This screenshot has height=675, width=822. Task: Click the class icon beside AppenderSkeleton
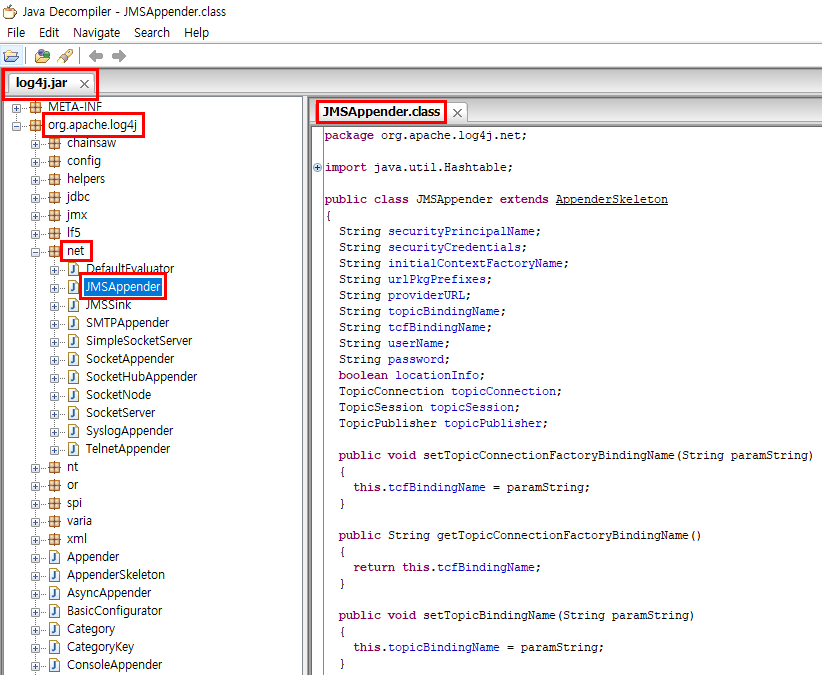point(55,575)
